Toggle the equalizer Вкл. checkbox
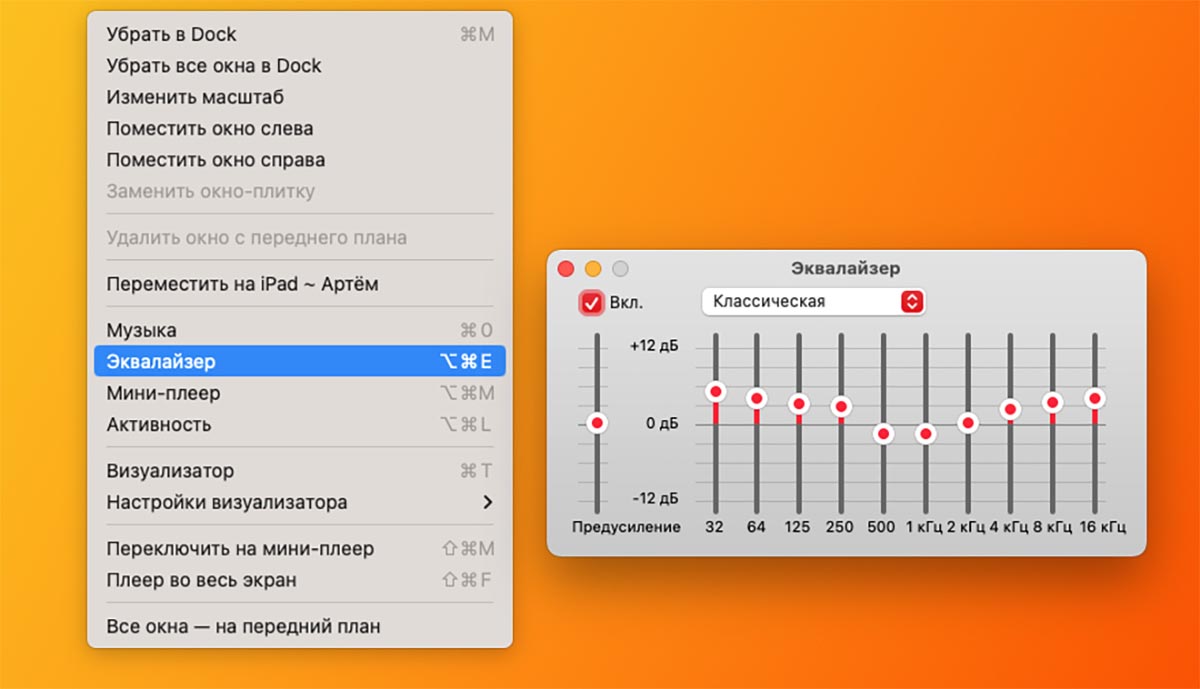Image resolution: width=1200 pixels, height=689 pixels. click(592, 302)
